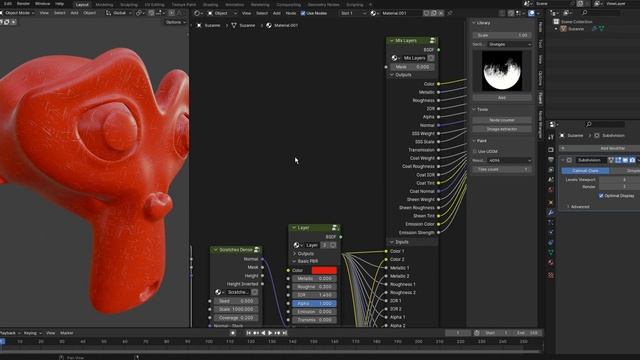Click the subdivision modifier edit mode icon
The image size is (640, 360).
(618, 160)
